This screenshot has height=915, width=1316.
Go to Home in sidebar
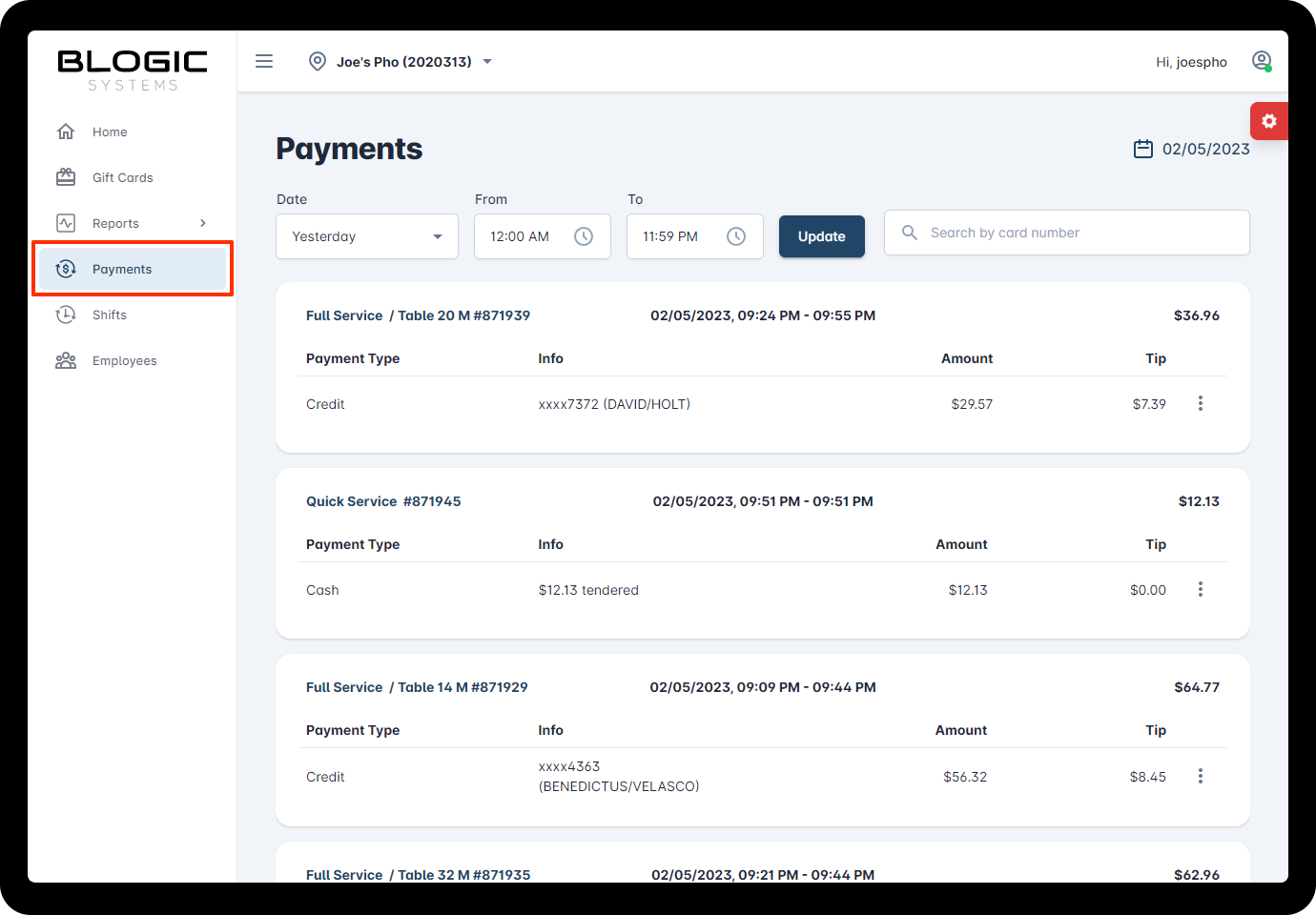point(110,132)
